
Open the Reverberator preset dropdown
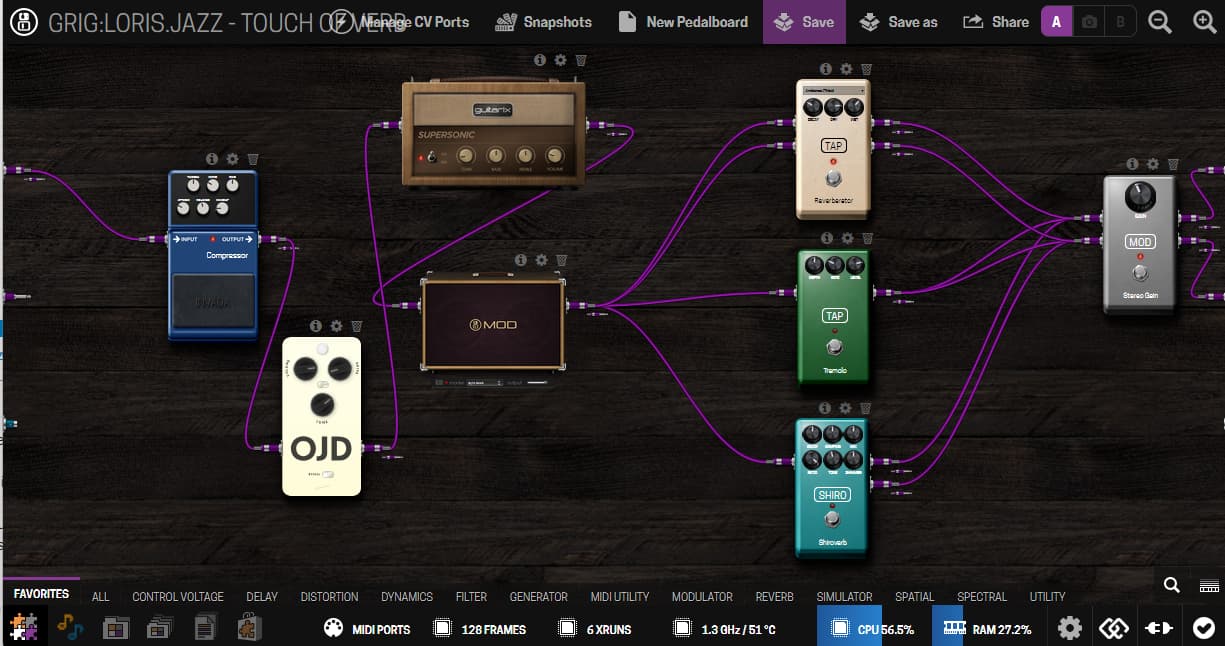[832, 91]
